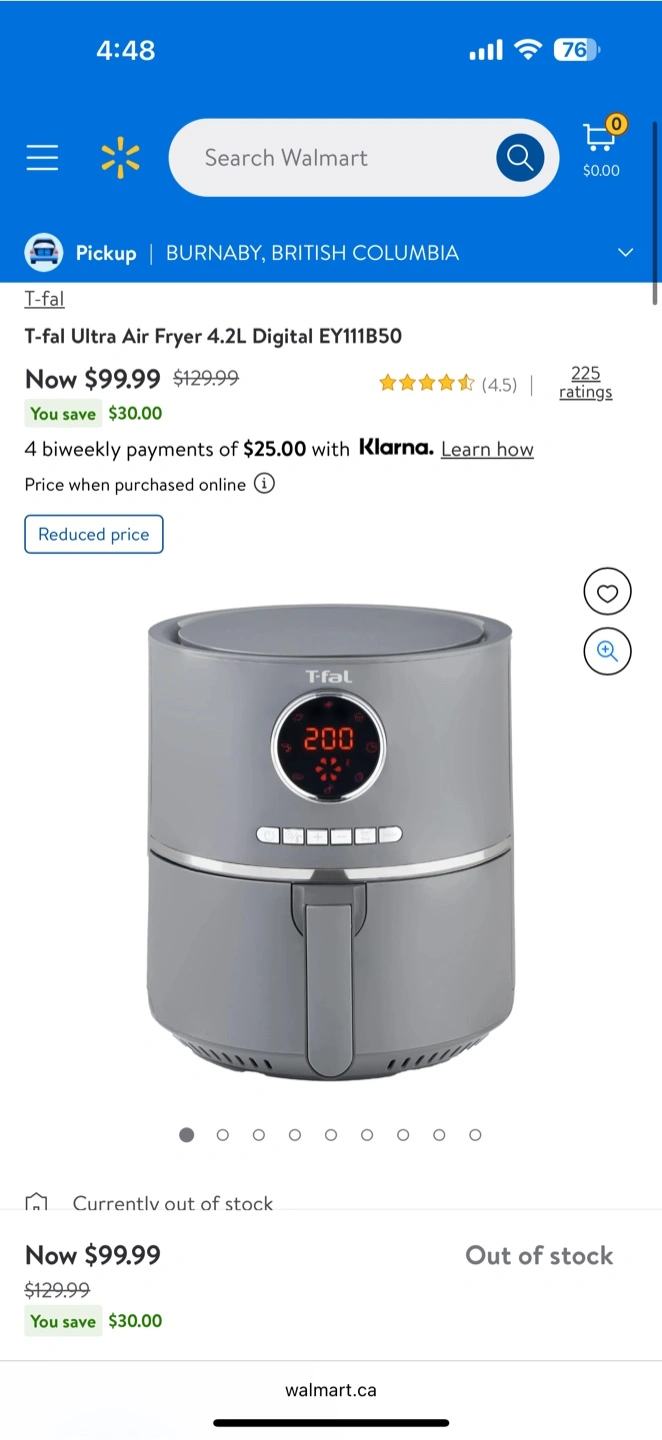Select the fifth image carousel dot
The width and height of the screenshot is (662, 1440).
[331, 1135]
